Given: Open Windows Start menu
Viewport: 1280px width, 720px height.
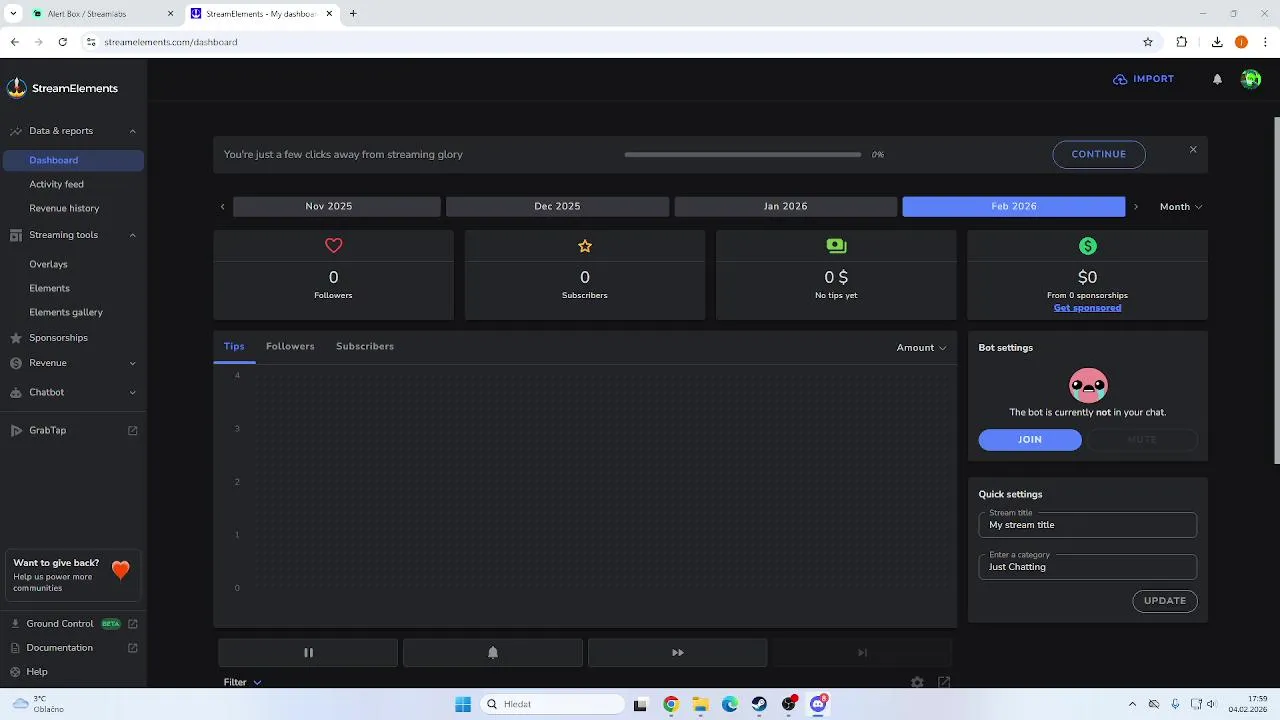Looking at the screenshot, I should point(463,704).
